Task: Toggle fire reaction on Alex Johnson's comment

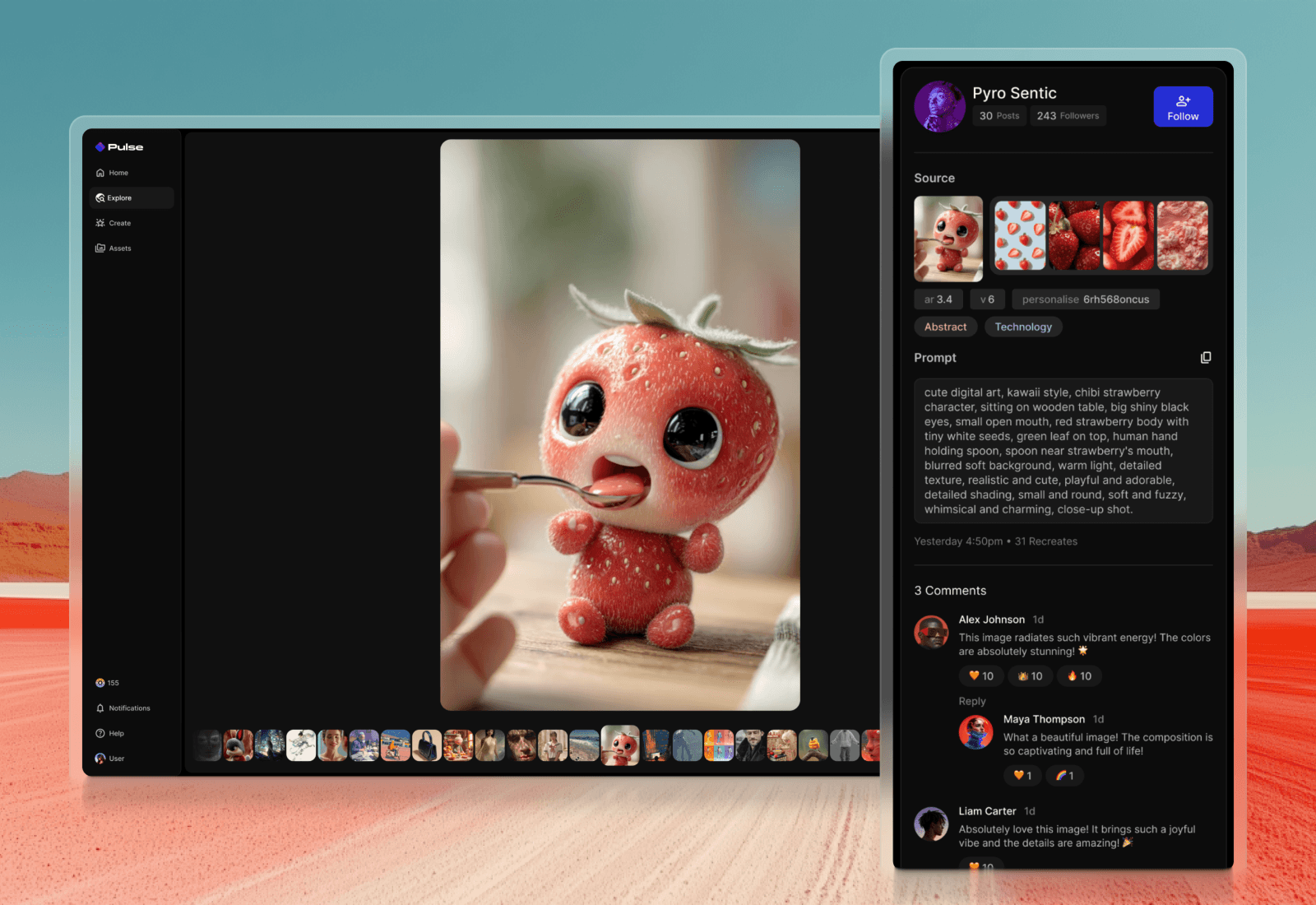Action: pos(1079,676)
